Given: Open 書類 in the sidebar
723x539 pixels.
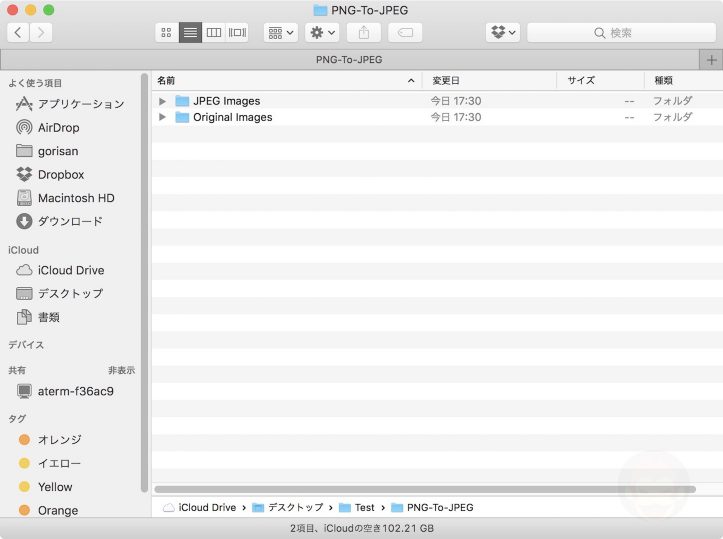Looking at the screenshot, I should [x=38, y=317].
